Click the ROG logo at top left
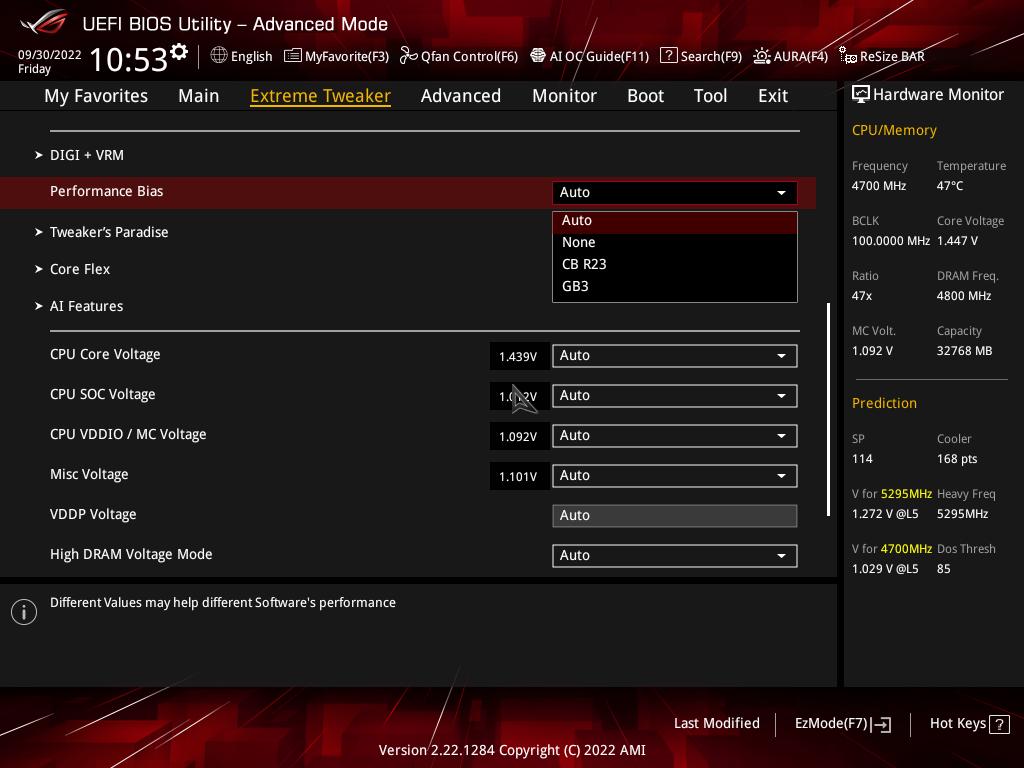The height and width of the screenshot is (768, 1024). click(43, 22)
